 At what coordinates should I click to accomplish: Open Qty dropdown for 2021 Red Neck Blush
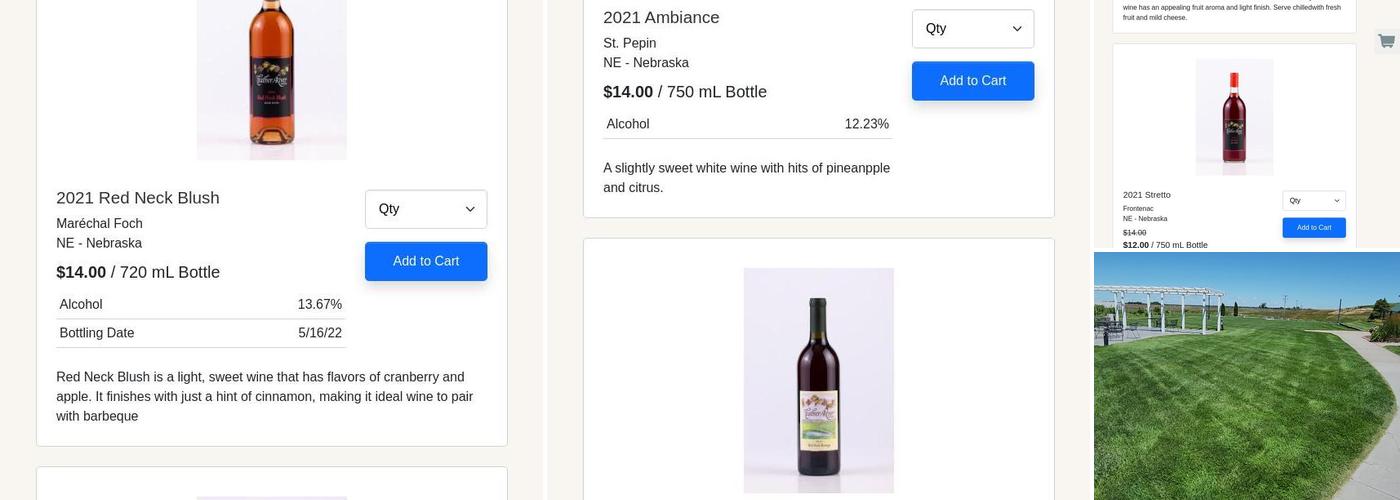tap(426, 209)
